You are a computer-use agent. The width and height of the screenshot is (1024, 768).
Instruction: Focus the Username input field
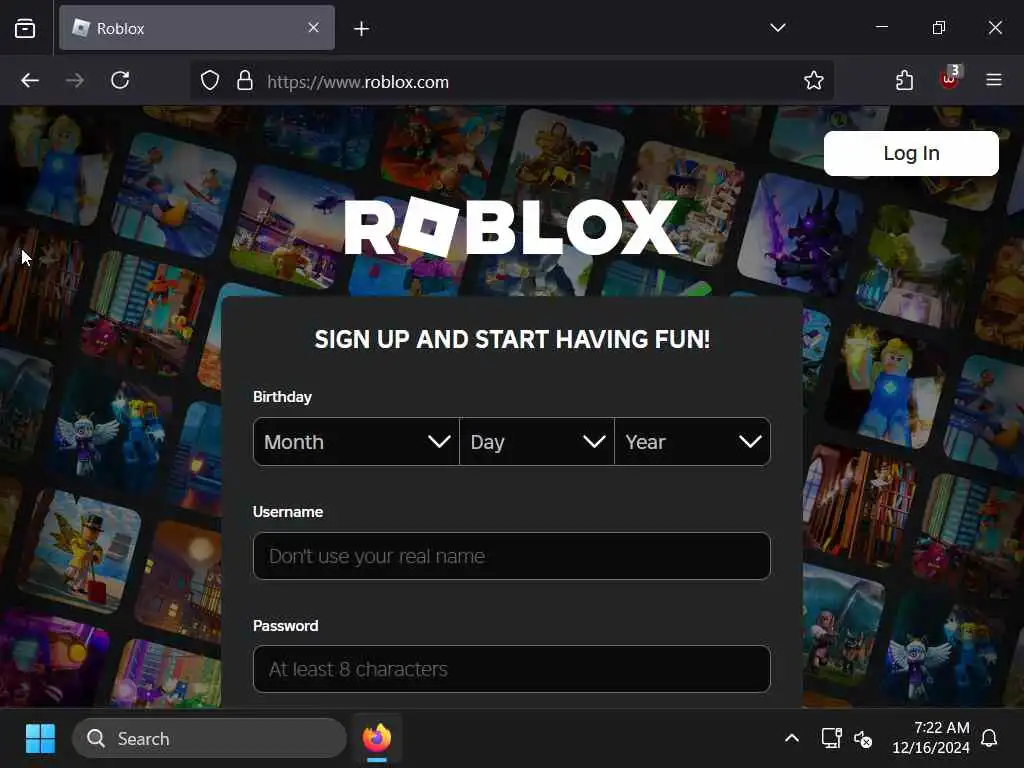tap(511, 556)
